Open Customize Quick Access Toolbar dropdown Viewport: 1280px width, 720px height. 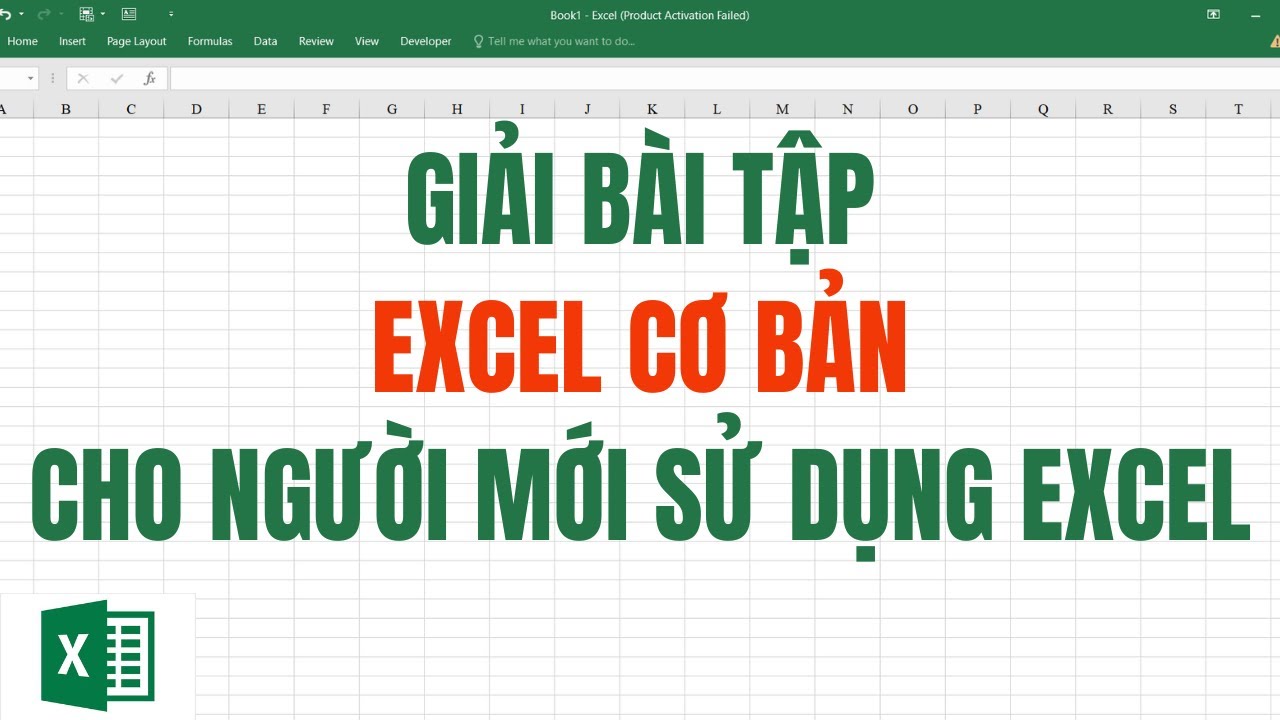point(171,15)
